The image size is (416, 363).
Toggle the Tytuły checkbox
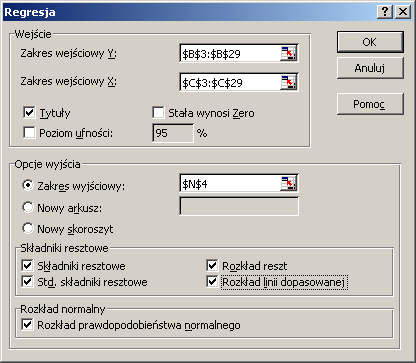tap(29, 113)
